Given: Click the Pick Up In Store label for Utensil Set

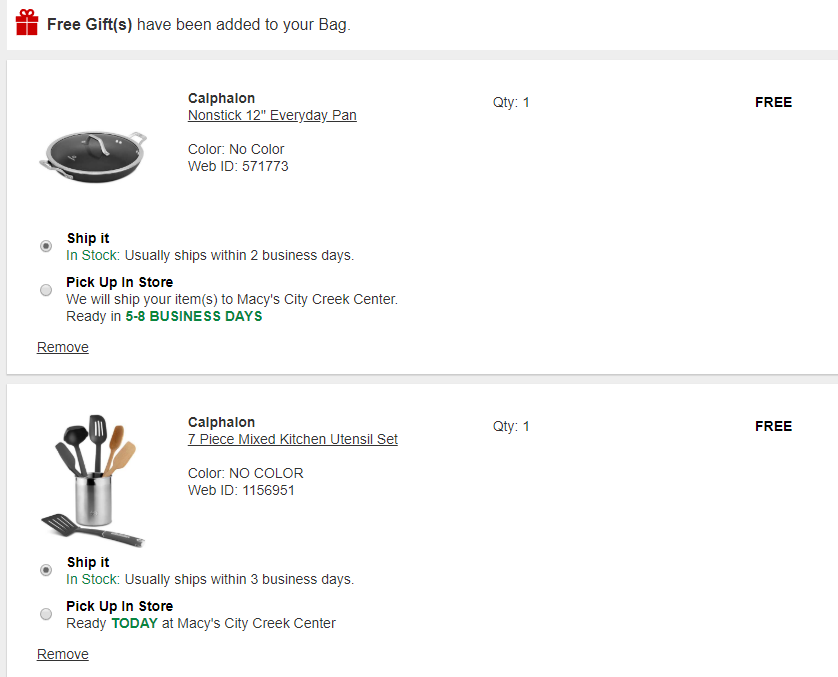Looking at the screenshot, I should 119,606.
